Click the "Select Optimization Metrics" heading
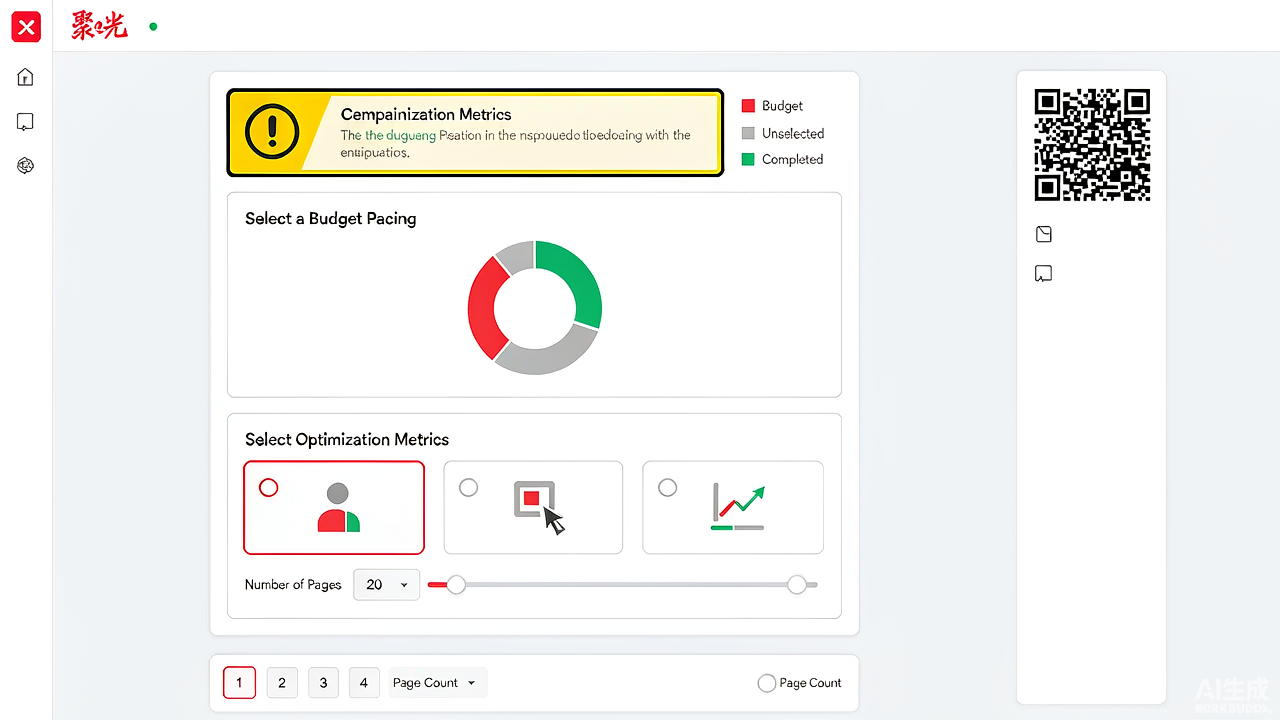The height and width of the screenshot is (720, 1280). click(347, 440)
